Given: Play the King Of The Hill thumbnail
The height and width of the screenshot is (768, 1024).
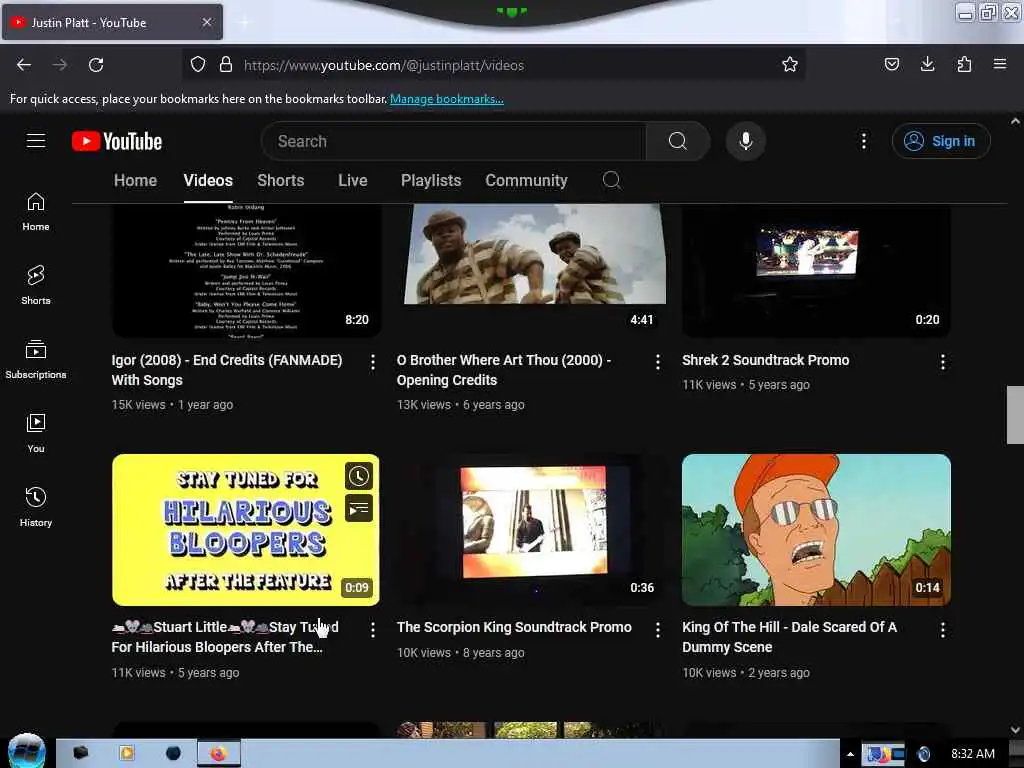Looking at the screenshot, I should (816, 530).
